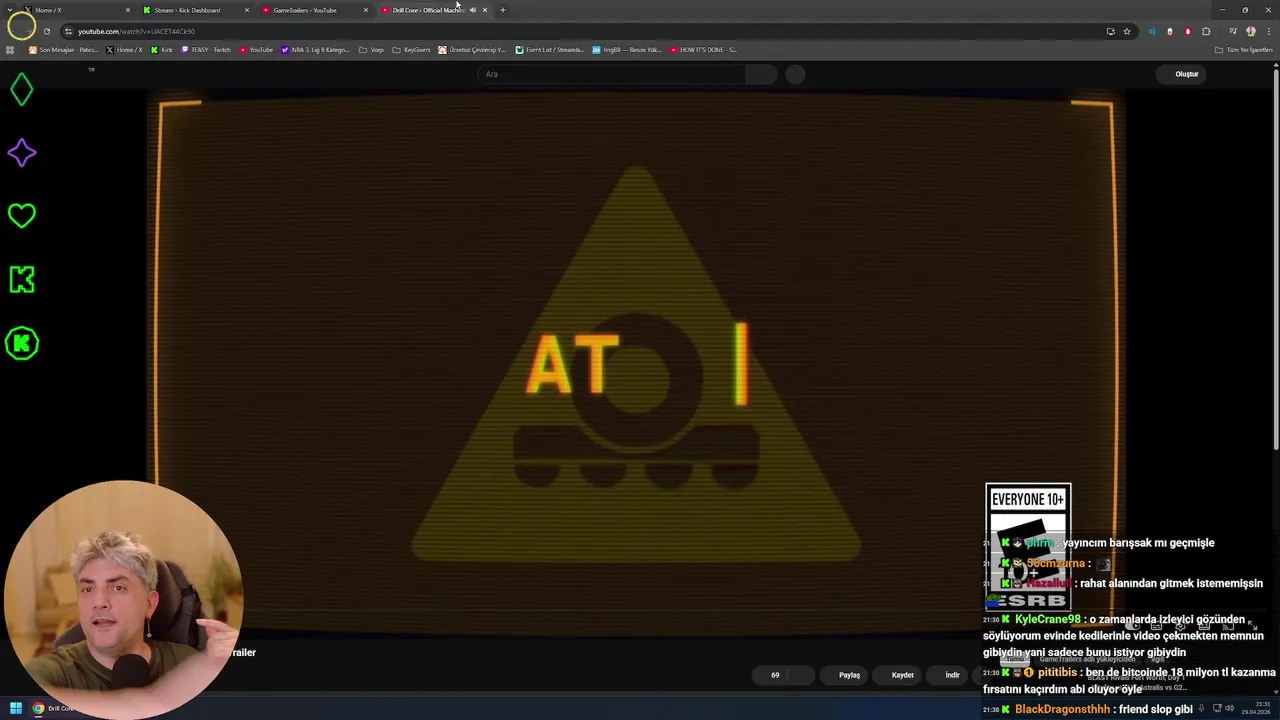
Task: Expand the Tüm Yer İşaretleri folder
Action: tap(1243, 49)
